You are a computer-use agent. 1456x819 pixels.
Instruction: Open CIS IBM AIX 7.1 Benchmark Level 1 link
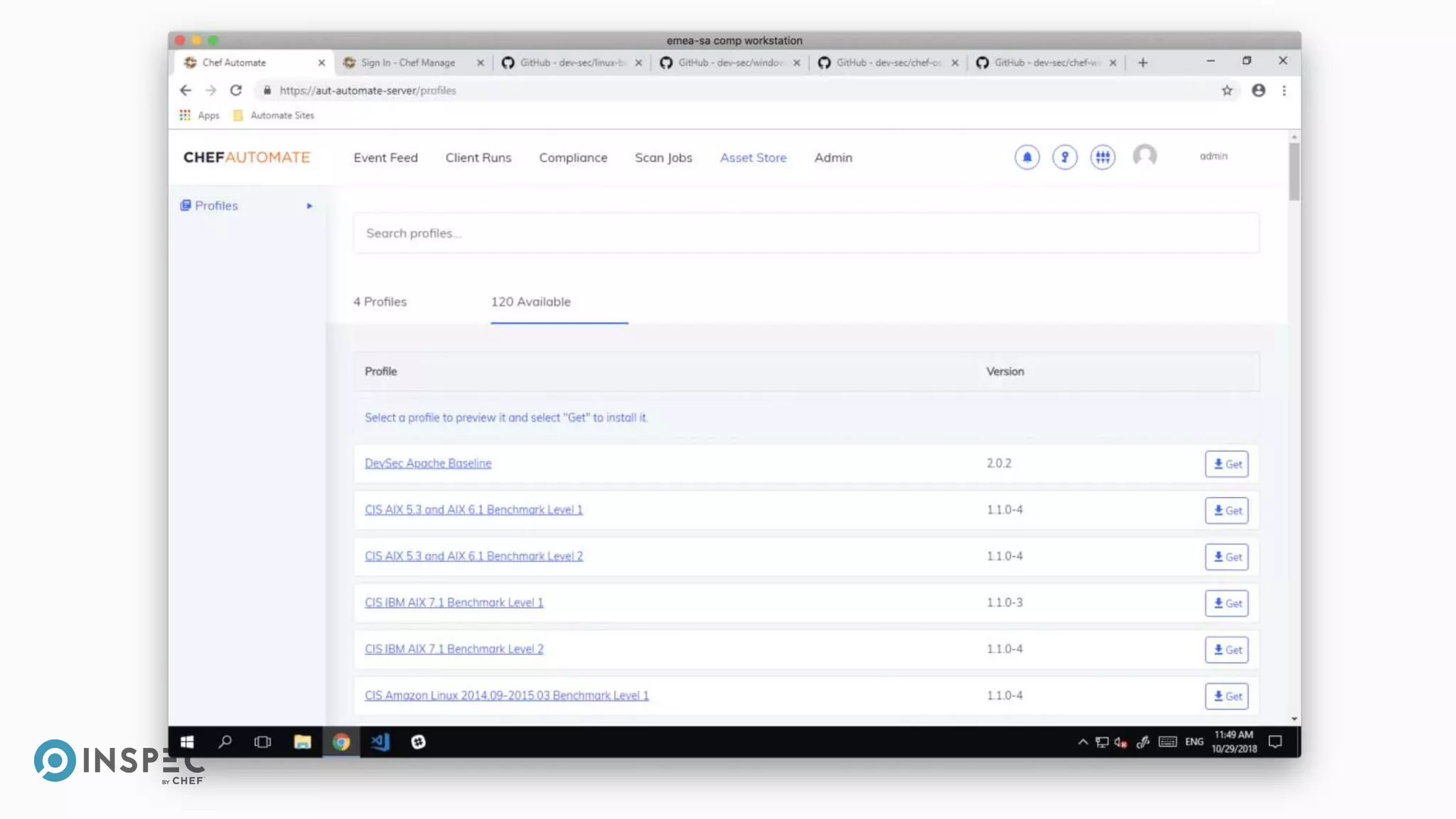pyautogui.click(x=454, y=602)
